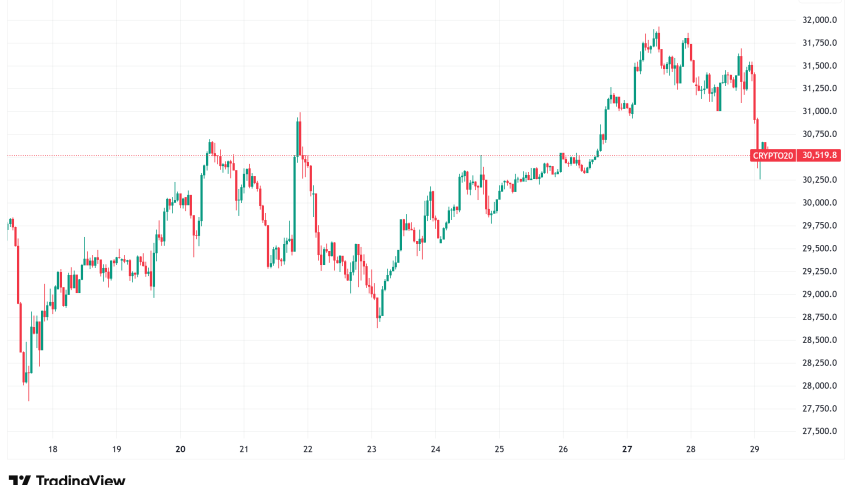Click date 29 on the time axis

tap(755, 450)
